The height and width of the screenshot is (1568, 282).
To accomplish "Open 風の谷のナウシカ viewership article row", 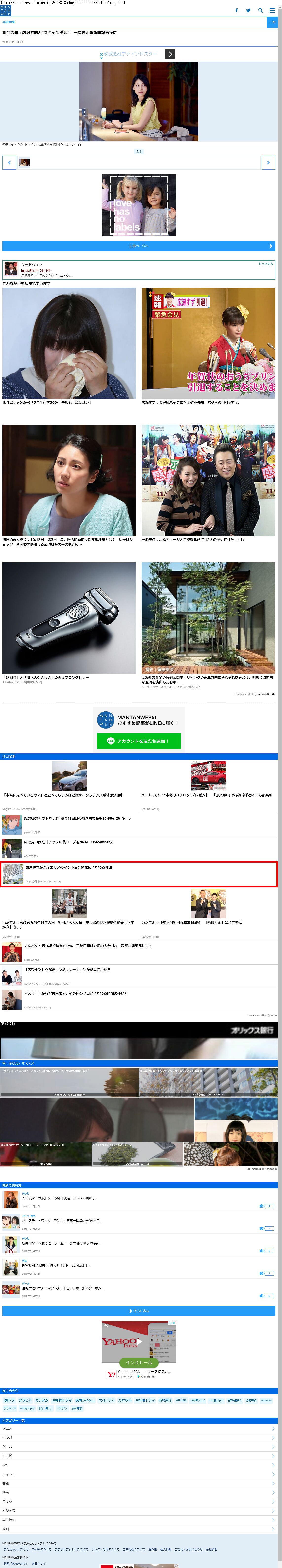I will tap(139, 825).
